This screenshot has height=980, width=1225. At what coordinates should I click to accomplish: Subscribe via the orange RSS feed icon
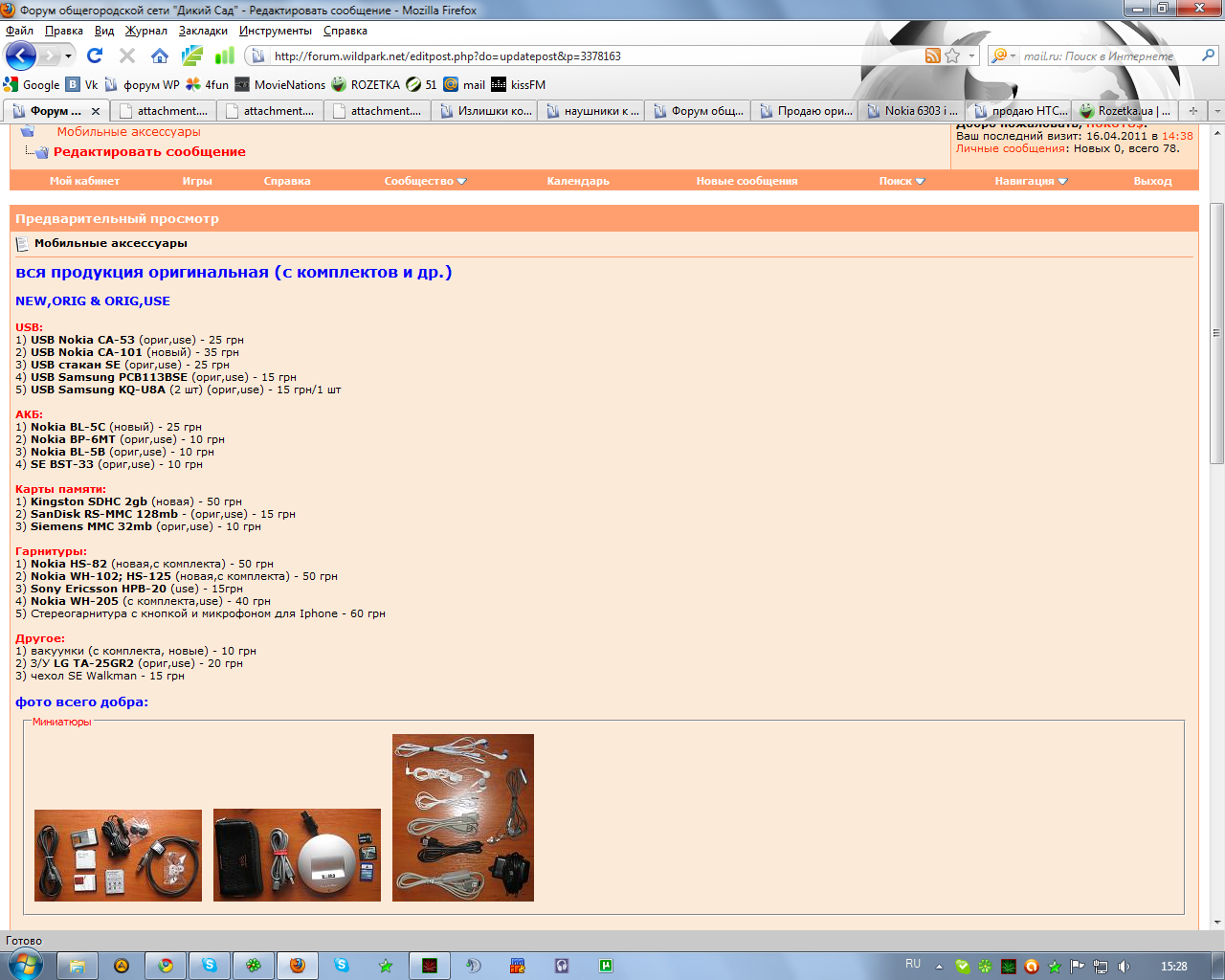point(933,56)
